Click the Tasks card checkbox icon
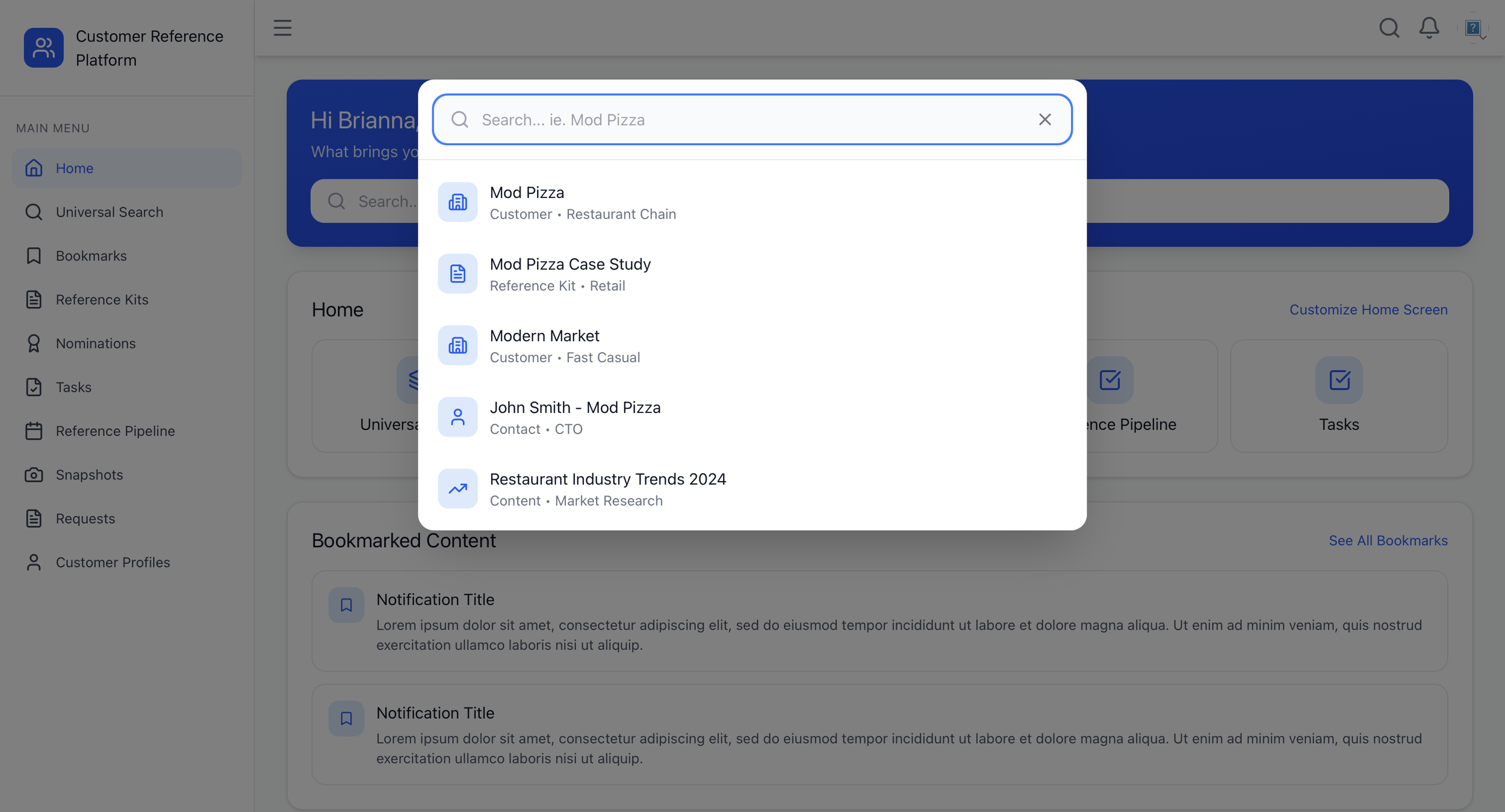The height and width of the screenshot is (812, 1505). tap(1339, 380)
